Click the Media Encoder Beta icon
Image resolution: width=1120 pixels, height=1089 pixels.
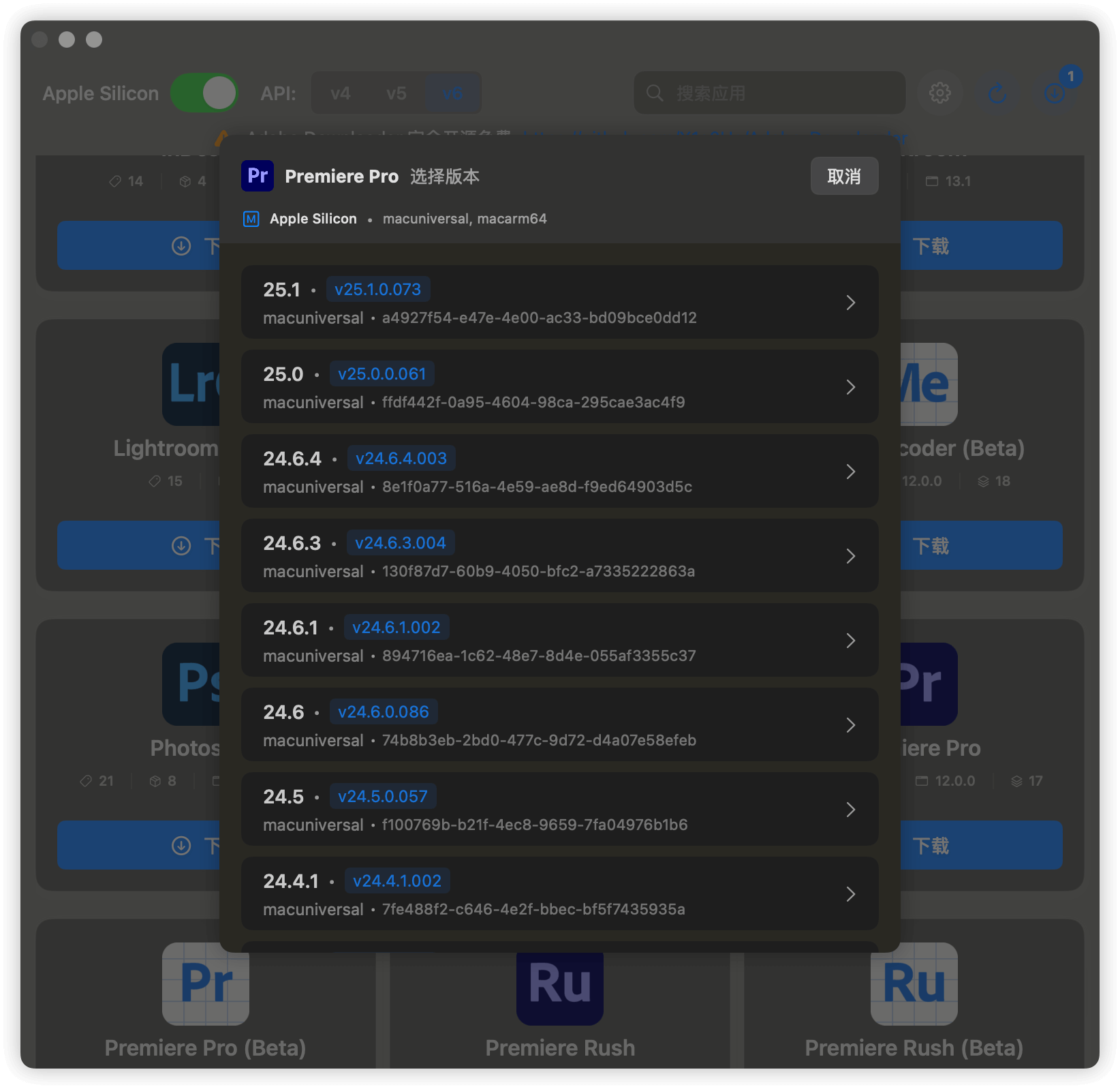pyautogui.click(x=929, y=384)
